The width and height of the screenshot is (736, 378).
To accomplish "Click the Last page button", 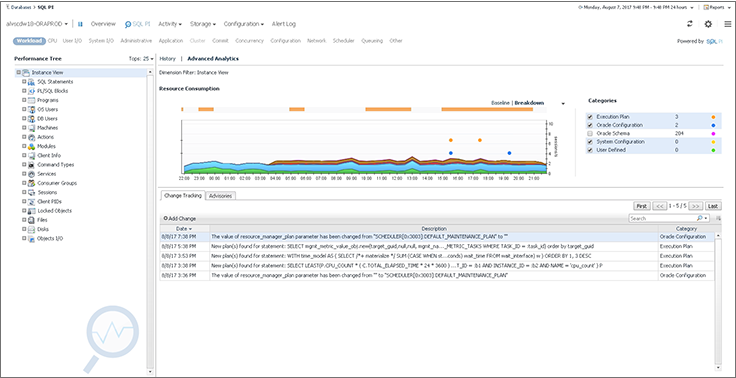I will click(713, 206).
